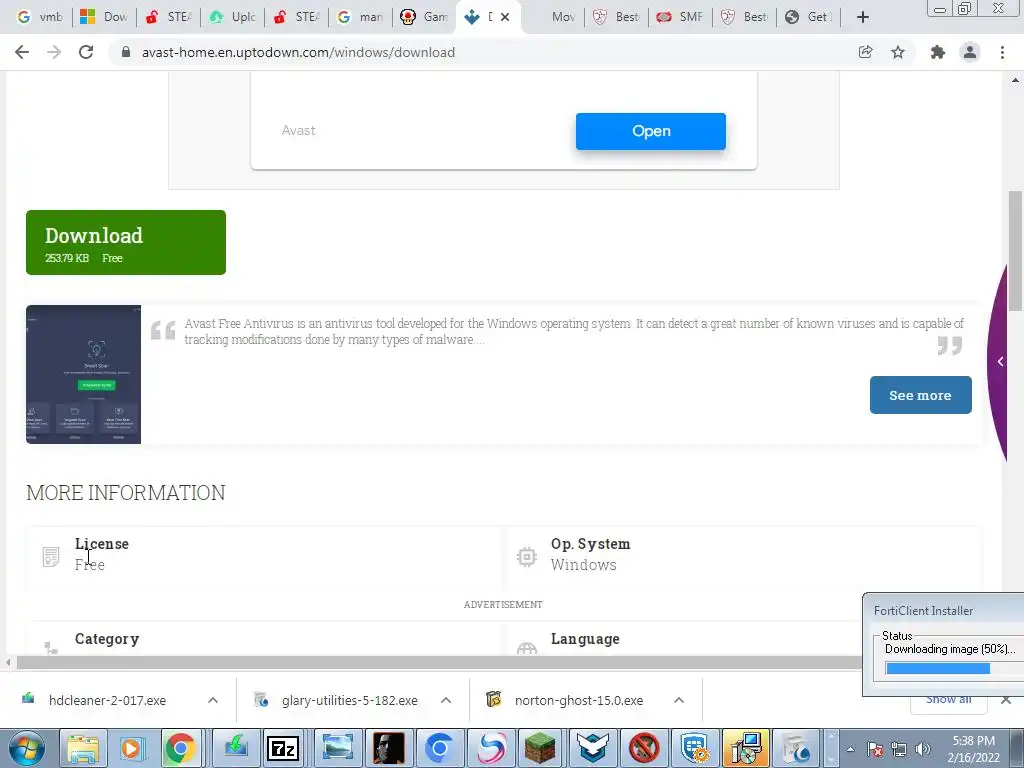Viewport: 1024px width, 768px height.
Task: Click the vertical page scrollbar thumb
Action: coord(1015,250)
